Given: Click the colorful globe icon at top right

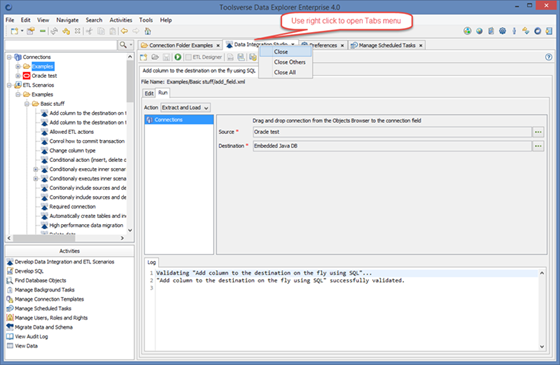Looking at the screenshot, I should pos(467,31).
